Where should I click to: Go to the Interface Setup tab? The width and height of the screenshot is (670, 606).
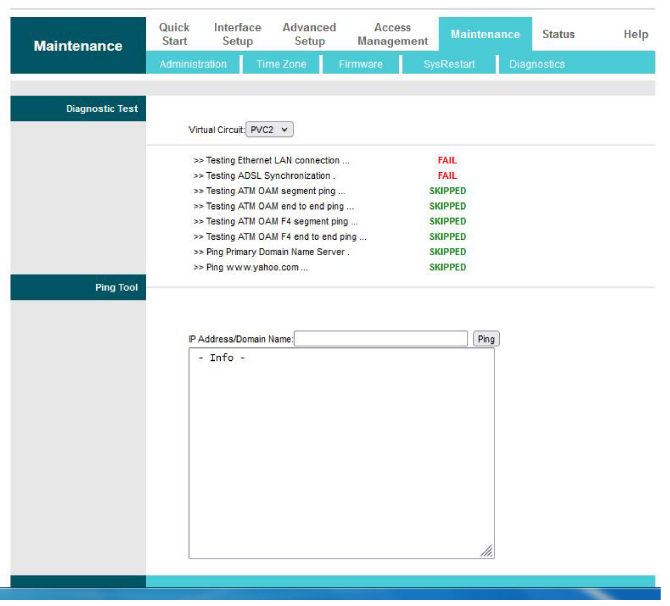(x=237, y=34)
